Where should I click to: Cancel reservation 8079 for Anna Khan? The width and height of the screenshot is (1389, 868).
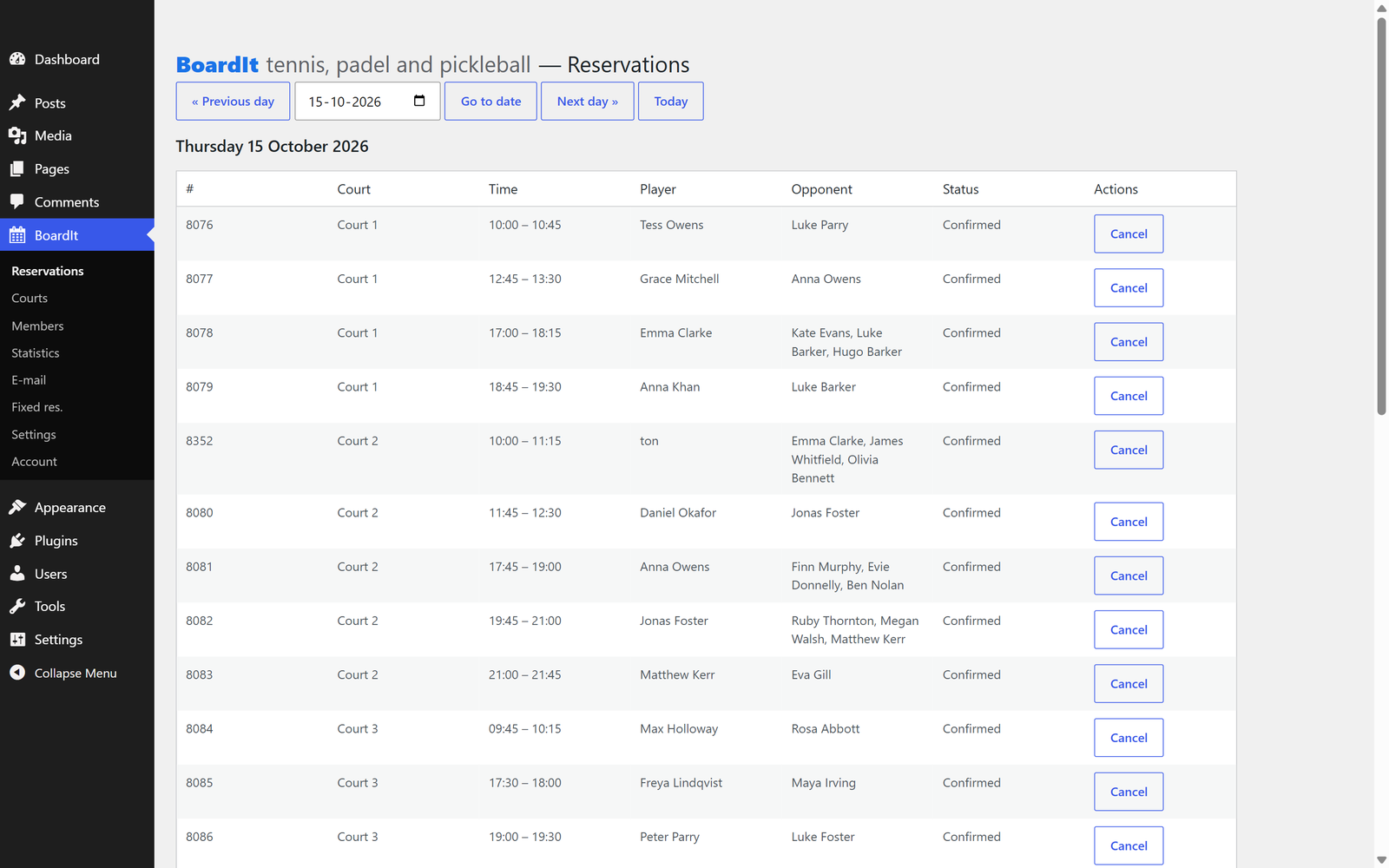pos(1129,396)
